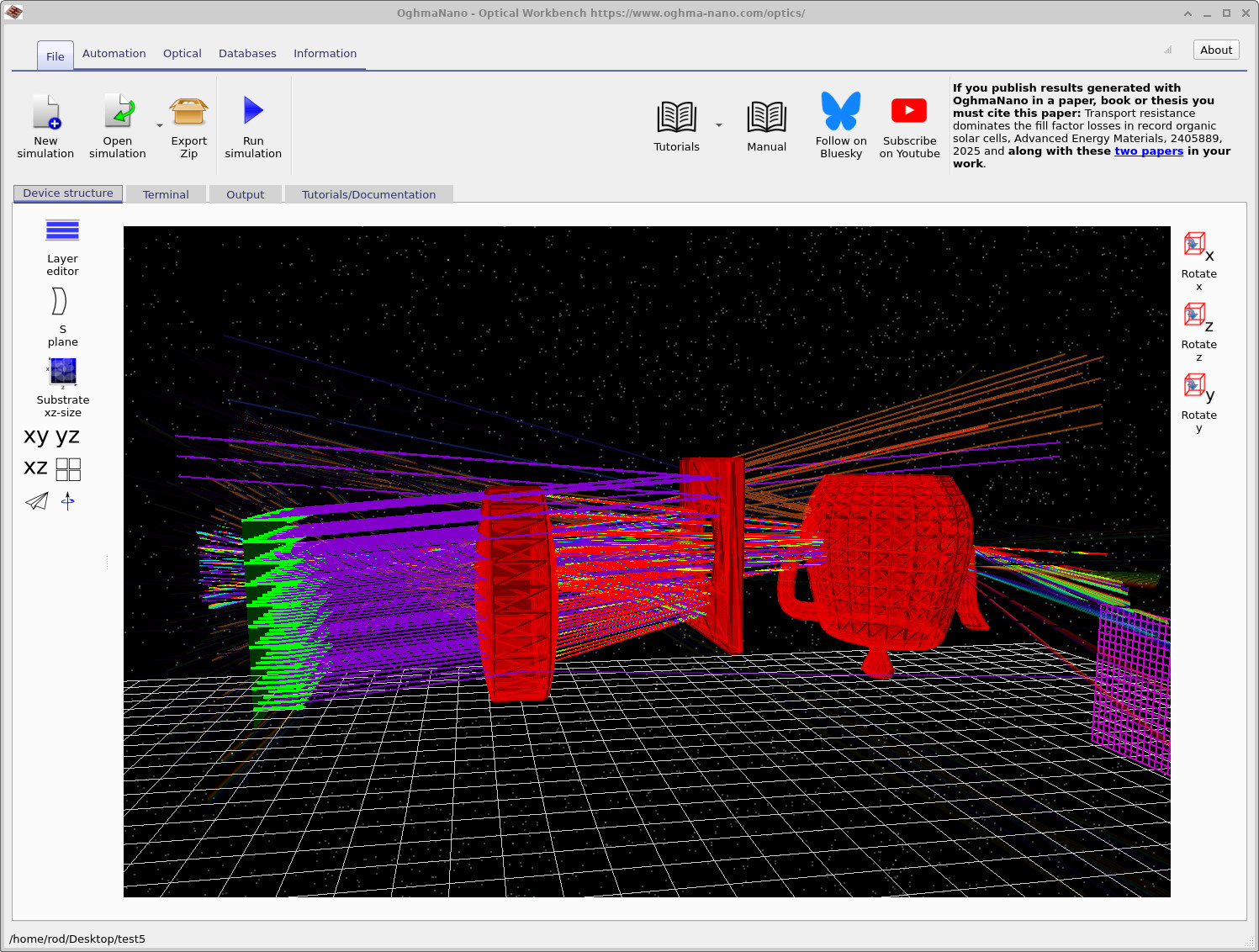Select the xz view orientation label
The width and height of the screenshot is (1259, 952).
click(34, 468)
